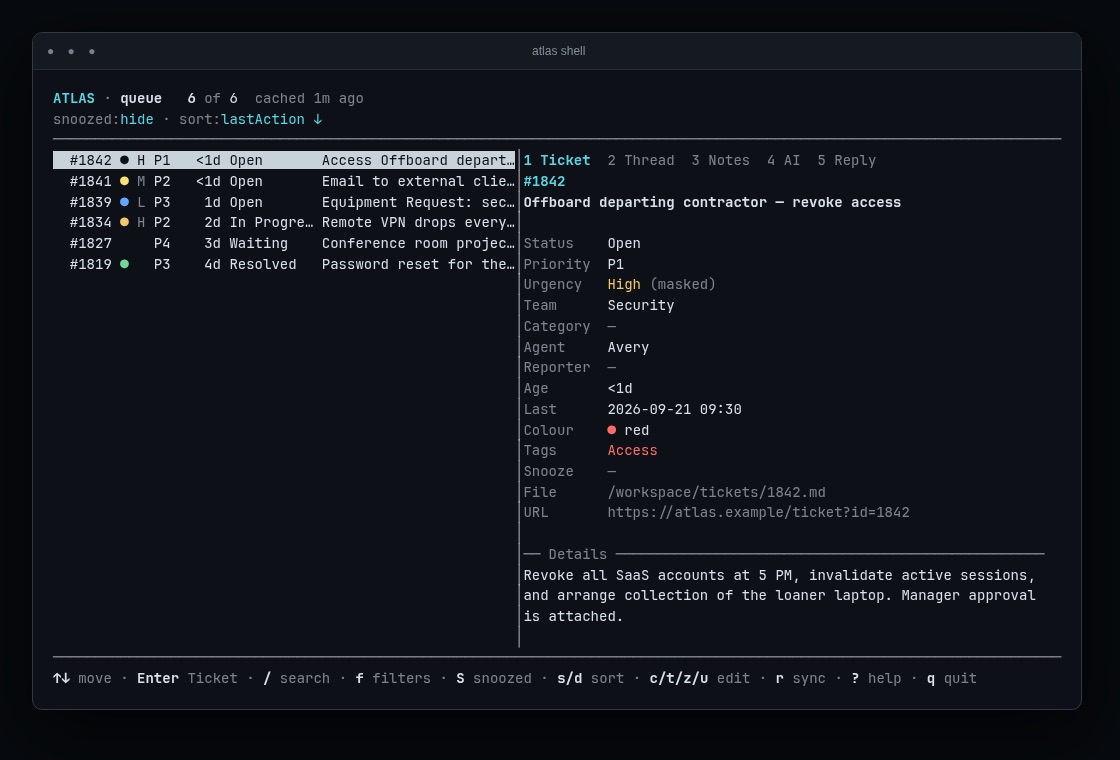Click the up-down move arrows in footer
Screen dimensions: 1120x760
[61, 678]
